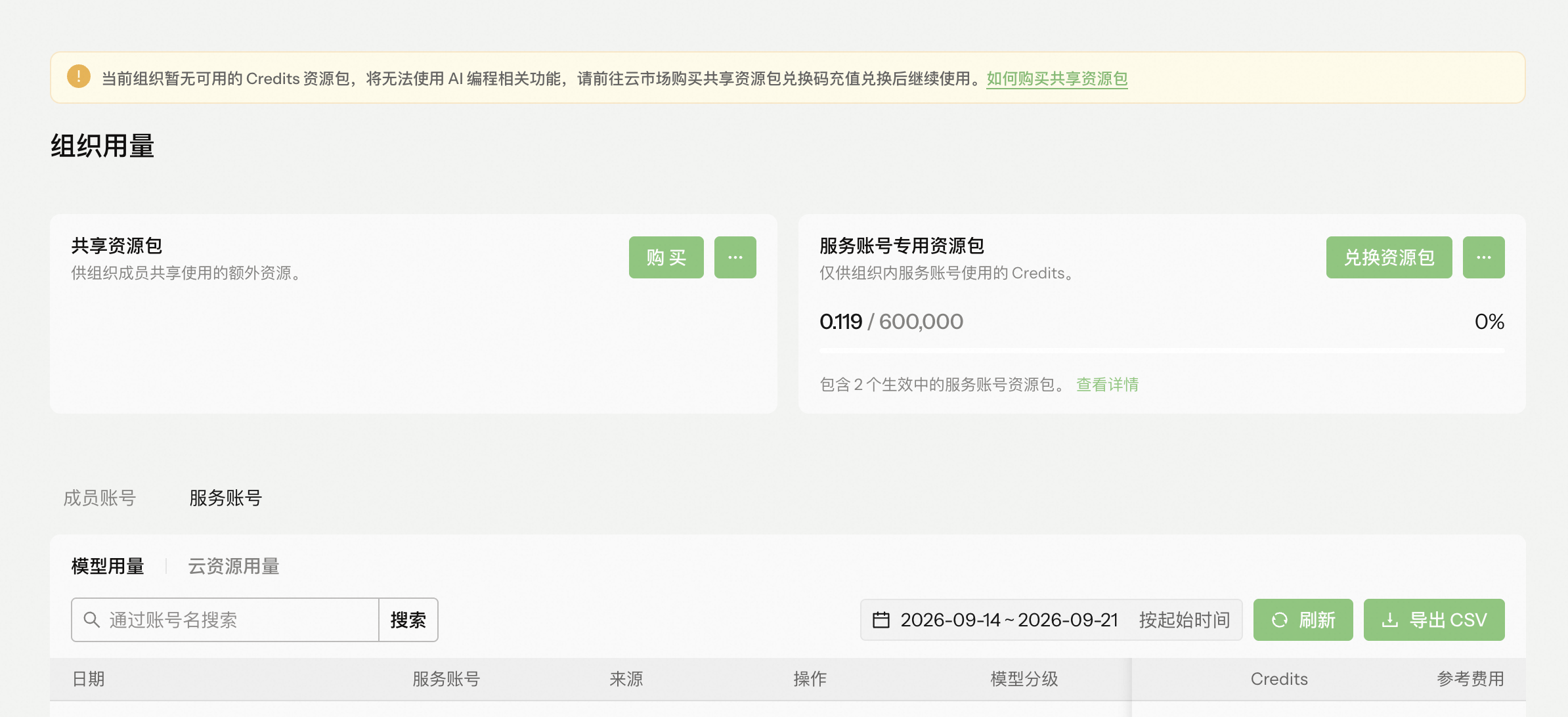This screenshot has width=1568, height=717.
Task: Click the 服务账号 table column header
Action: [446, 679]
